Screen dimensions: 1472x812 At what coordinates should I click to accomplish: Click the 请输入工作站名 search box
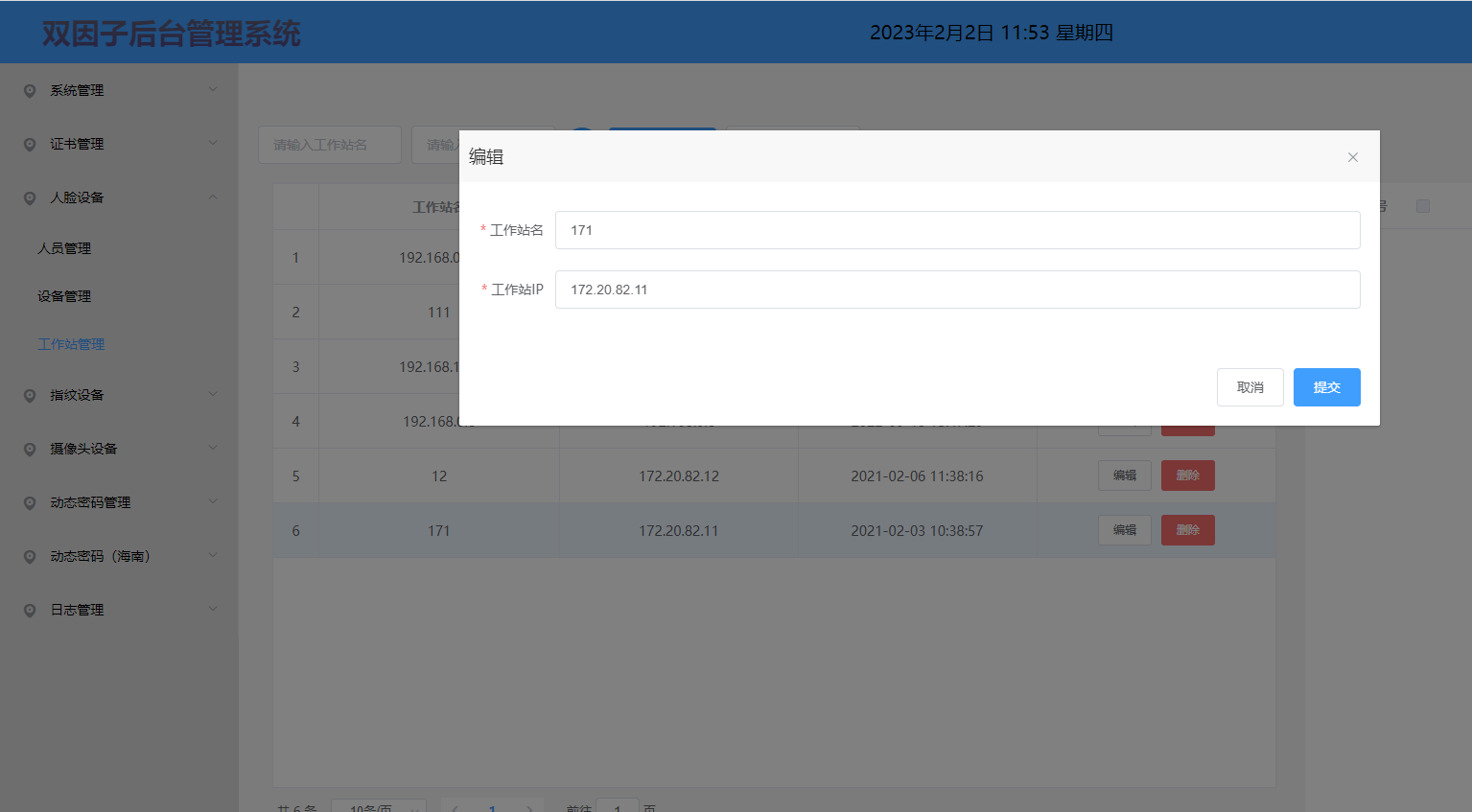pyautogui.click(x=330, y=145)
